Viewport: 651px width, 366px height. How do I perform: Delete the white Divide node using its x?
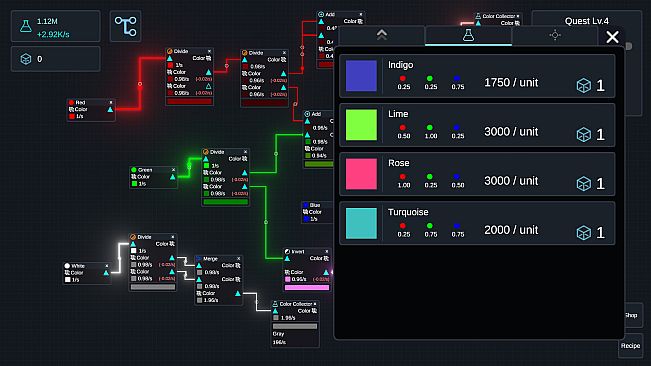click(173, 237)
